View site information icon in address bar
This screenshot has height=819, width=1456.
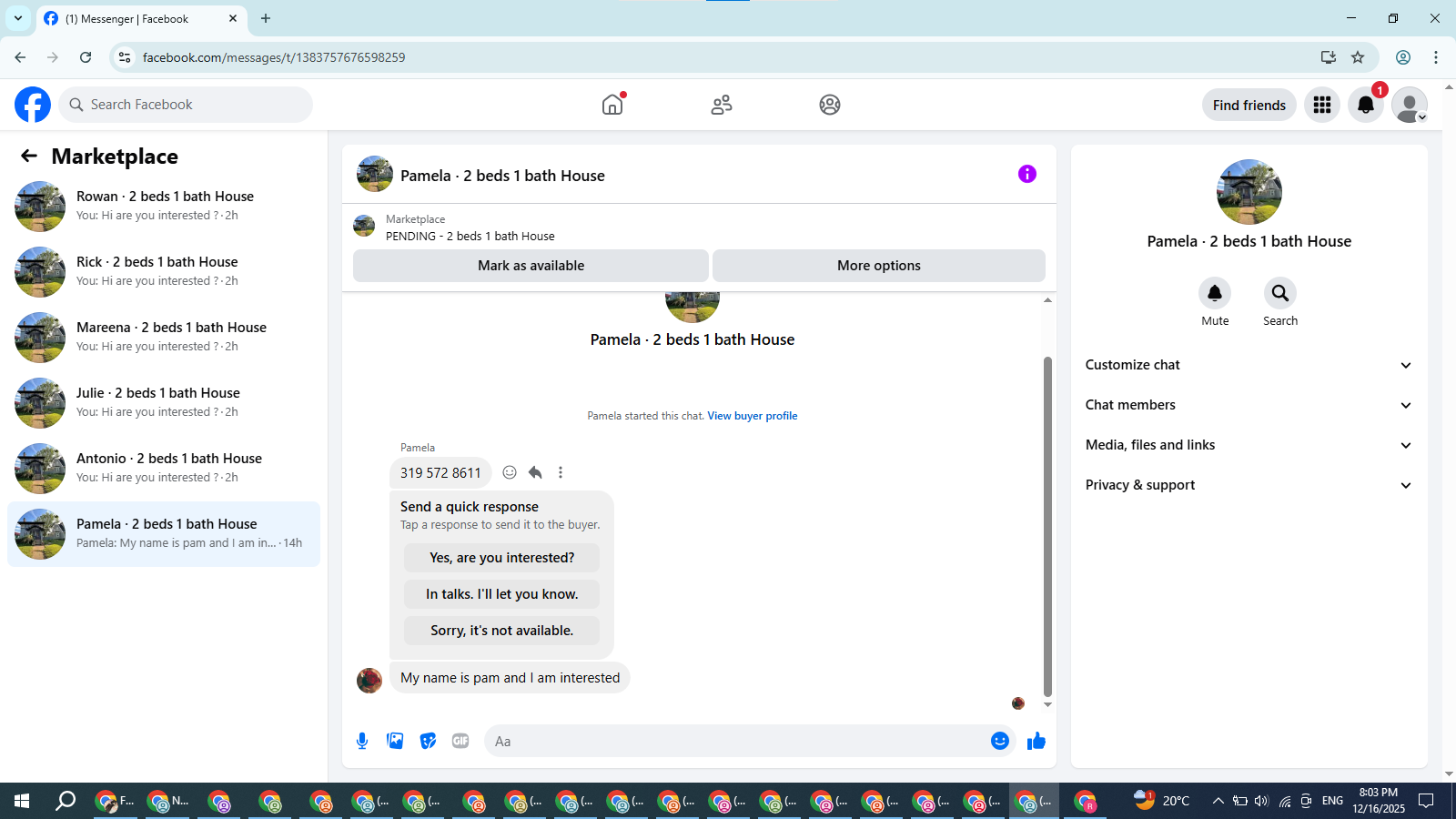coord(126,57)
